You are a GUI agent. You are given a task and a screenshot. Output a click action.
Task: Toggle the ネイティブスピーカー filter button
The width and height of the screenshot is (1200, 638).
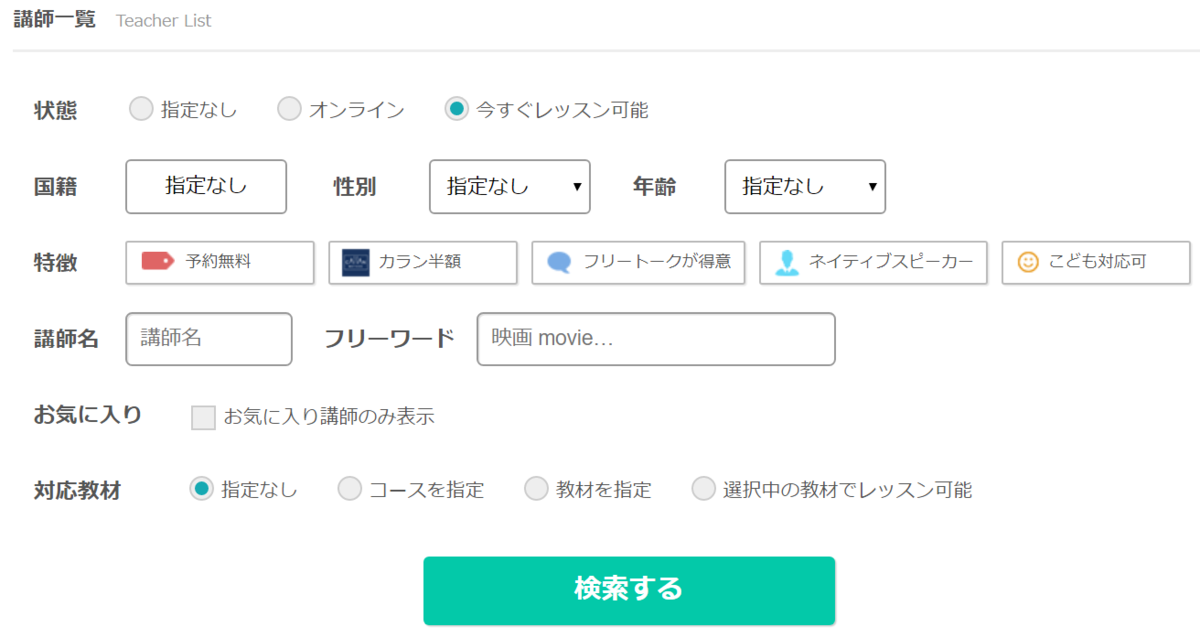point(874,263)
